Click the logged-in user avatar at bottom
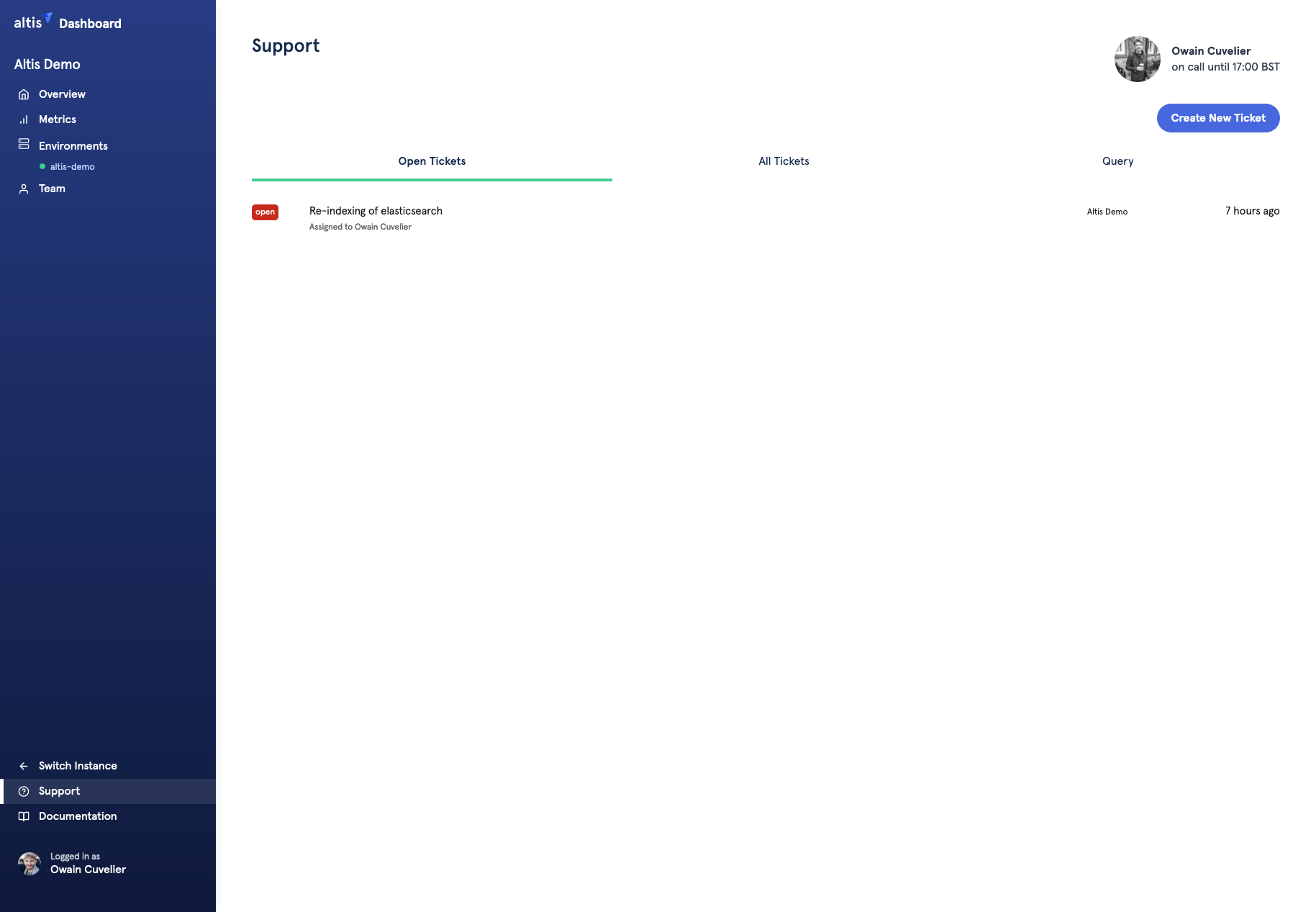The height and width of the screenshot is (912, 1316). (x=30, y=862)
